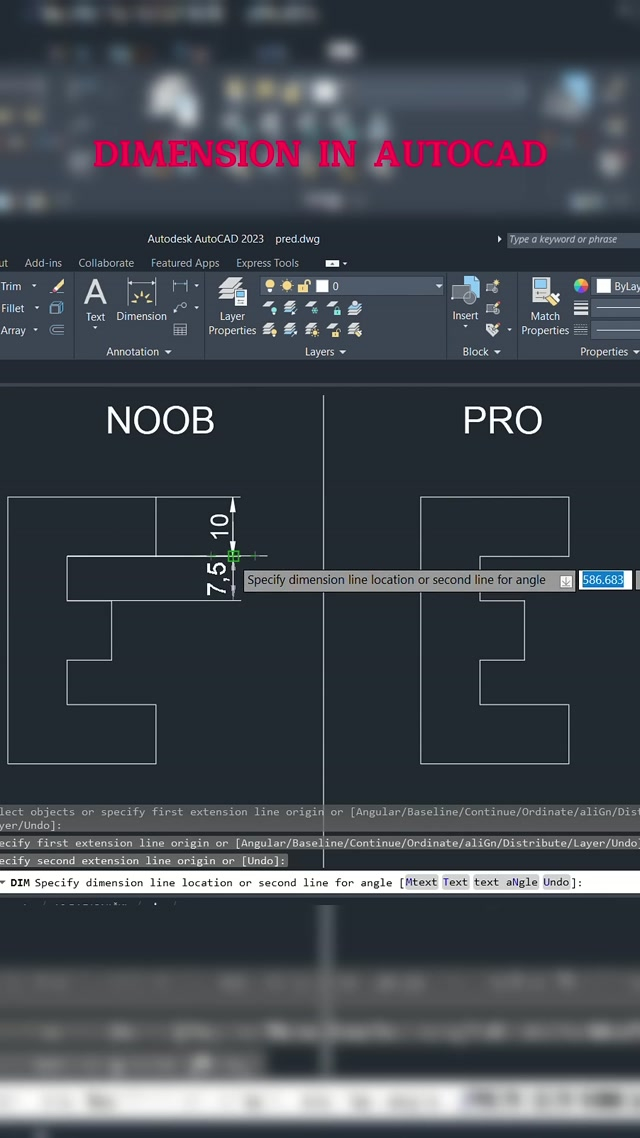Click Undo option in command line
Viewport: 640px width, 1138px height.
[x=556, y=882]
